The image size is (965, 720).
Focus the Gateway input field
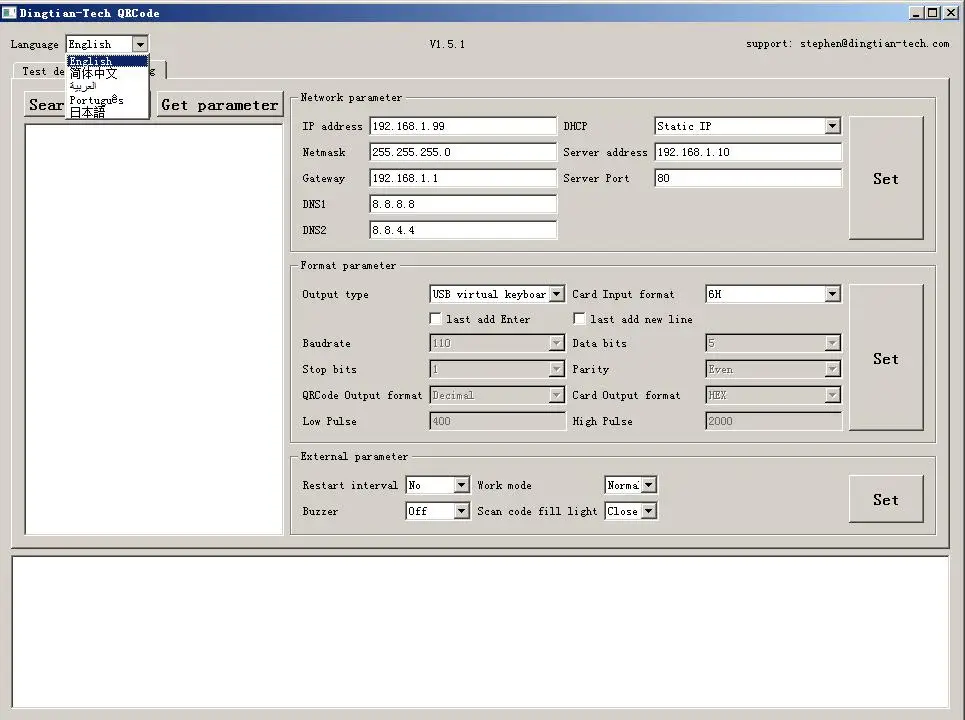[x=463, y=178]
